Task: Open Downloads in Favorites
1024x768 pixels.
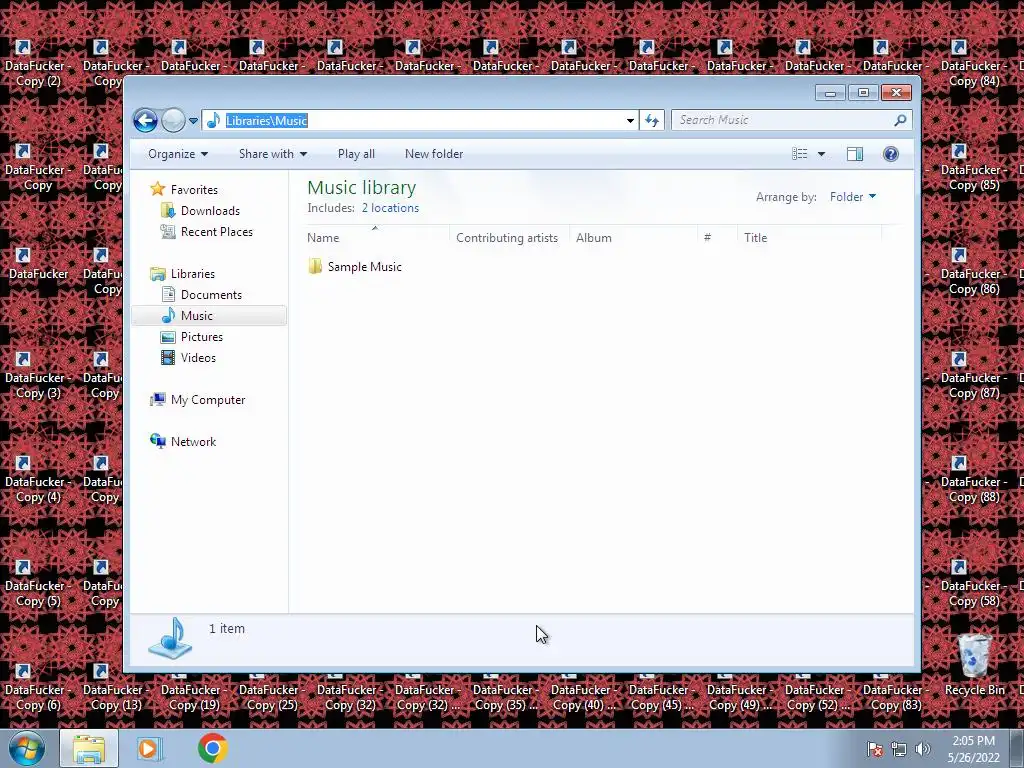Action: [210, 211]
